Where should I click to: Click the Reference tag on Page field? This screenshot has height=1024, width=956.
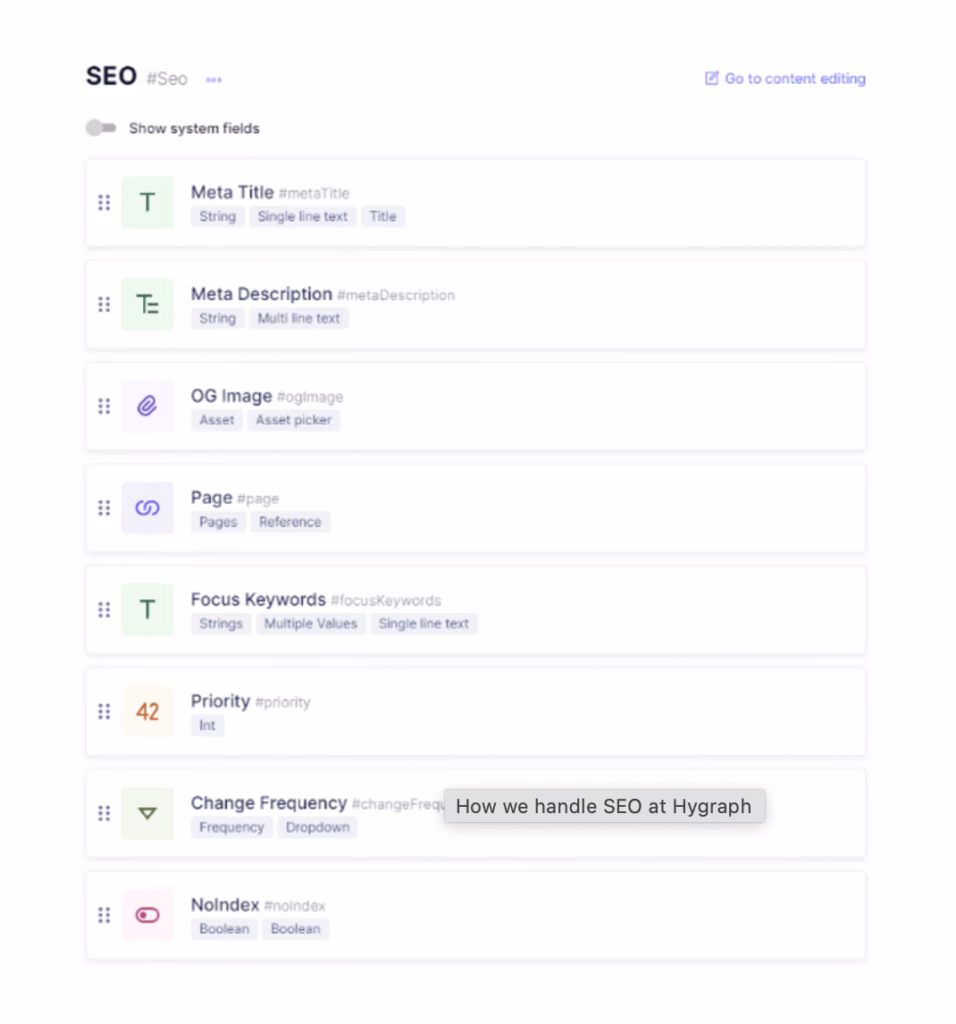click(290, 522)
